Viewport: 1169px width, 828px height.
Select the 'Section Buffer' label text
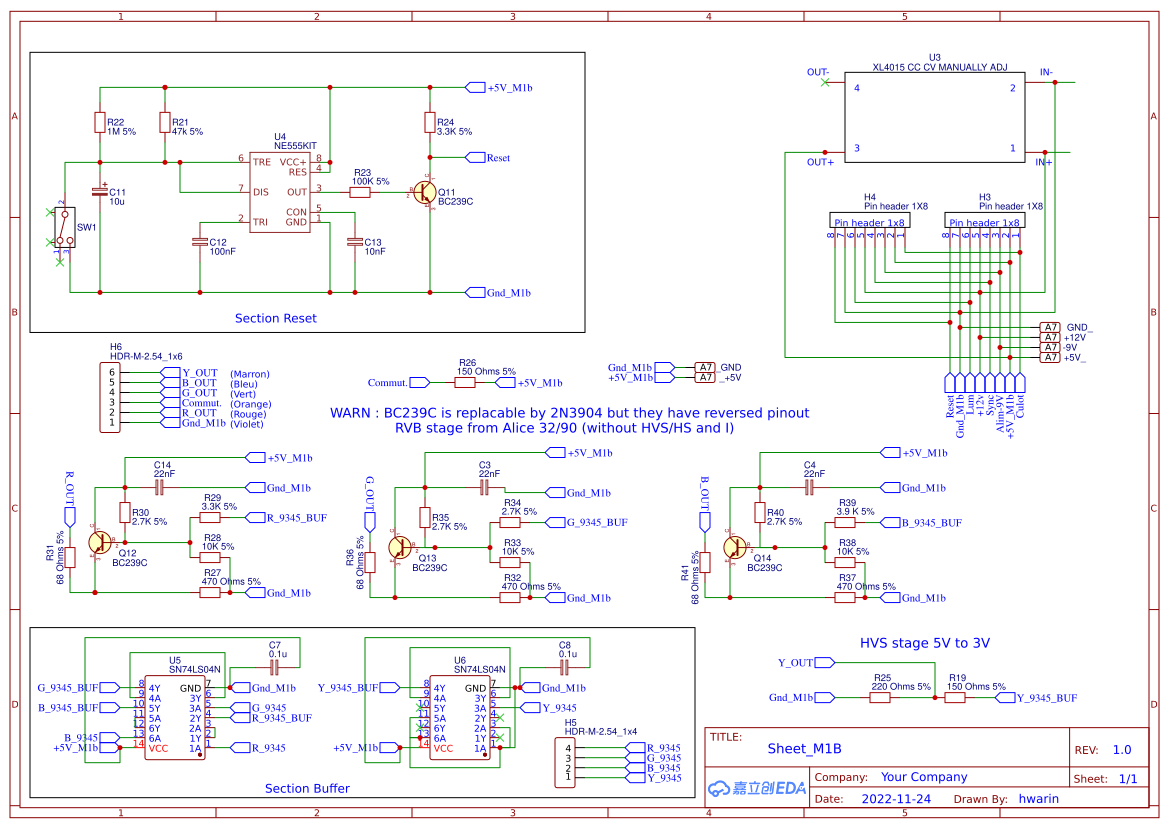tap(307, 788)
